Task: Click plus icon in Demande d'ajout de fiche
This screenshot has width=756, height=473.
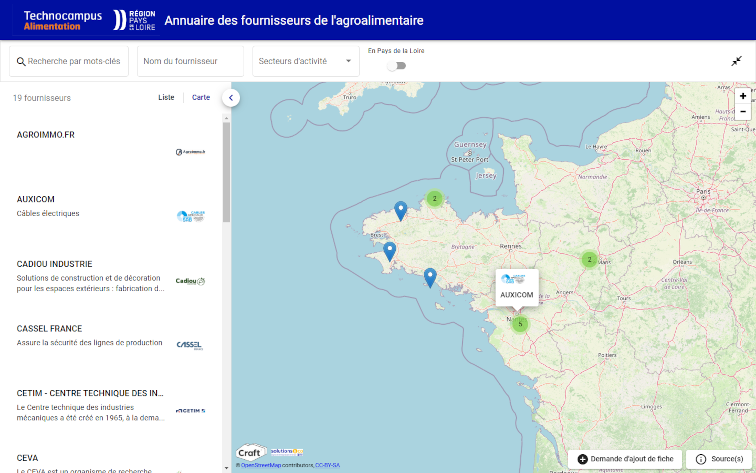Action: pos(582,459)
